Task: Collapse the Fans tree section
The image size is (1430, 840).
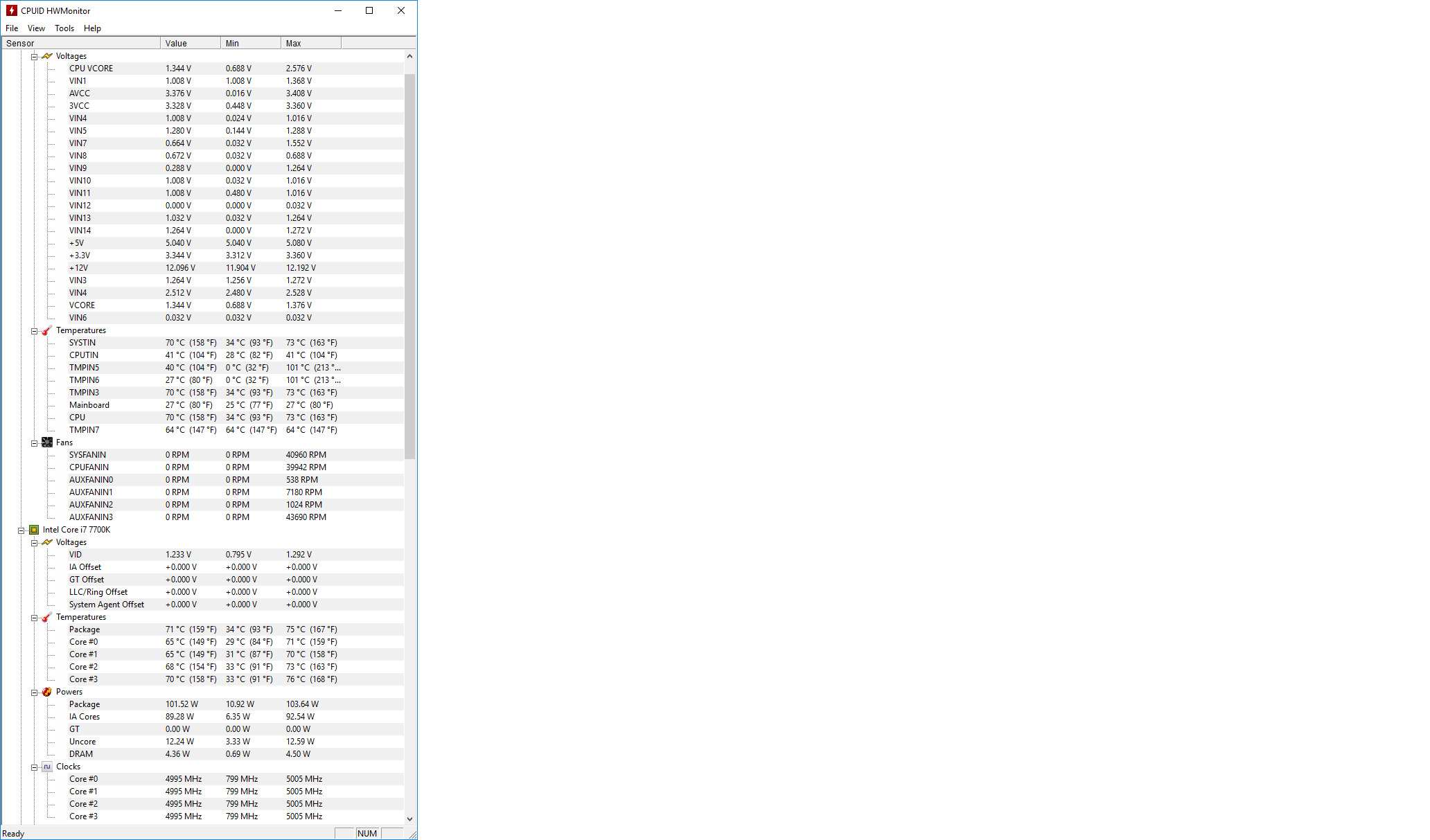Action: point(34,443)
